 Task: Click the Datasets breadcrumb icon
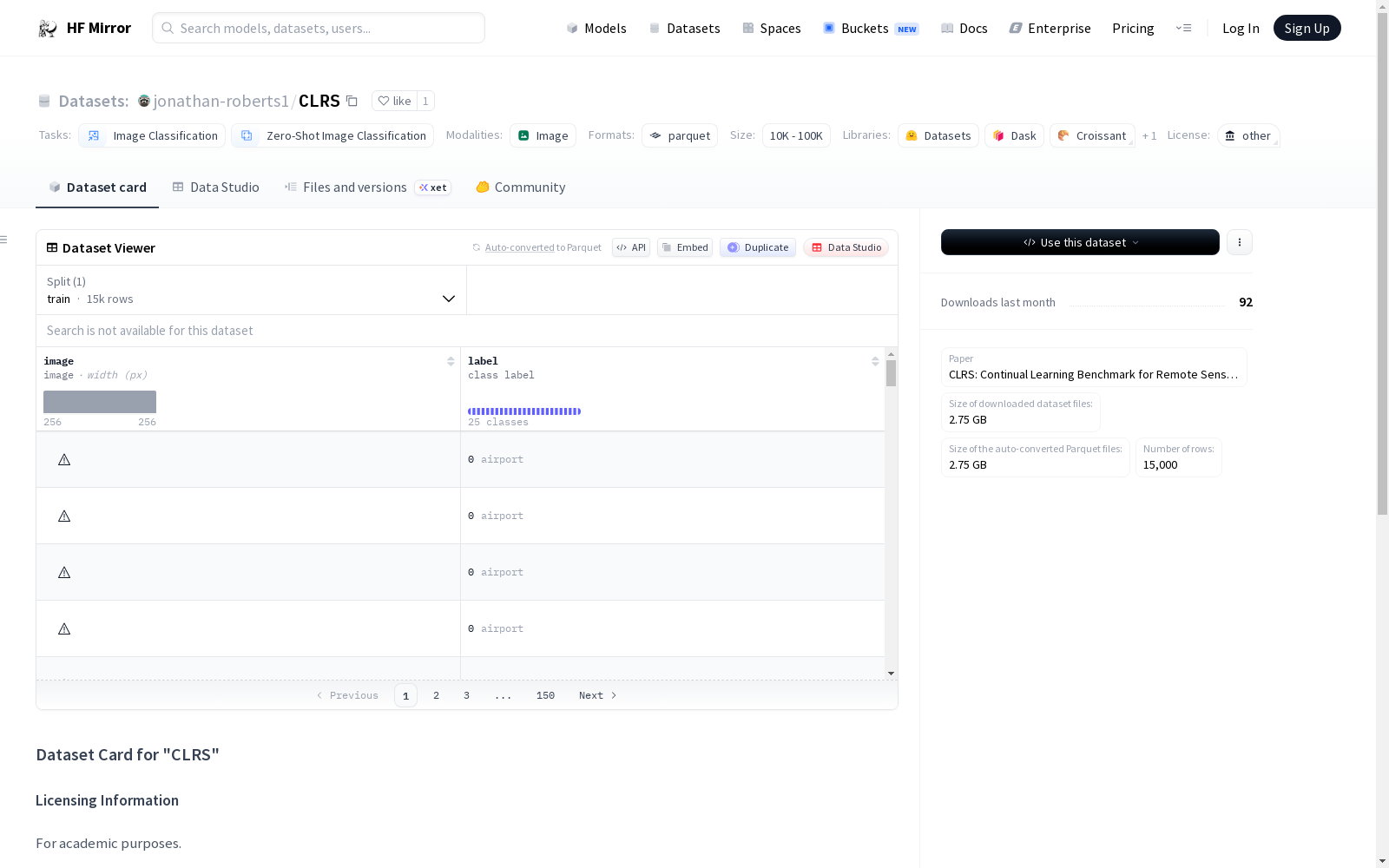(44, 101)
